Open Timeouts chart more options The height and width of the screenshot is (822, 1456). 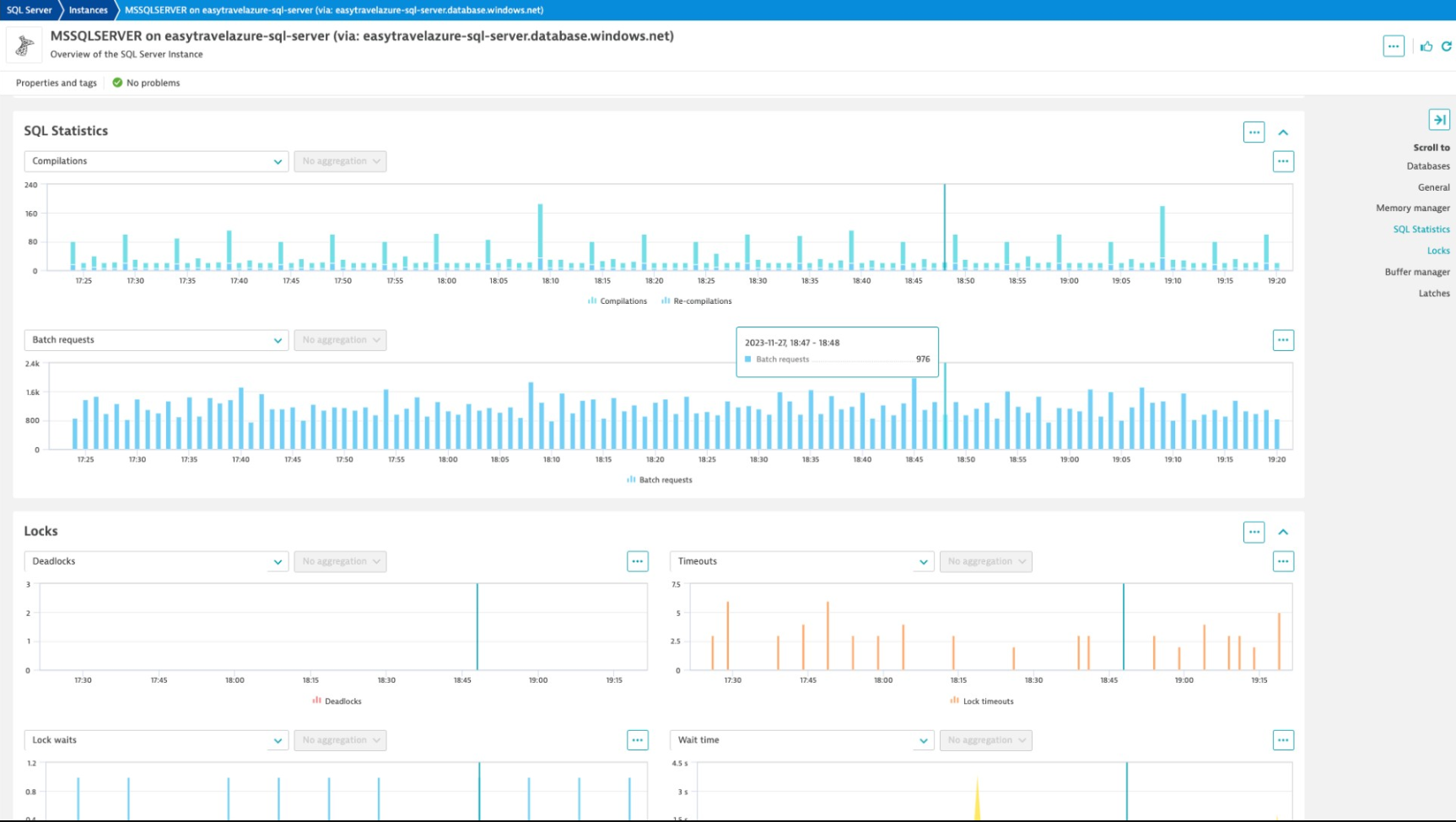tap(1282, 561)
